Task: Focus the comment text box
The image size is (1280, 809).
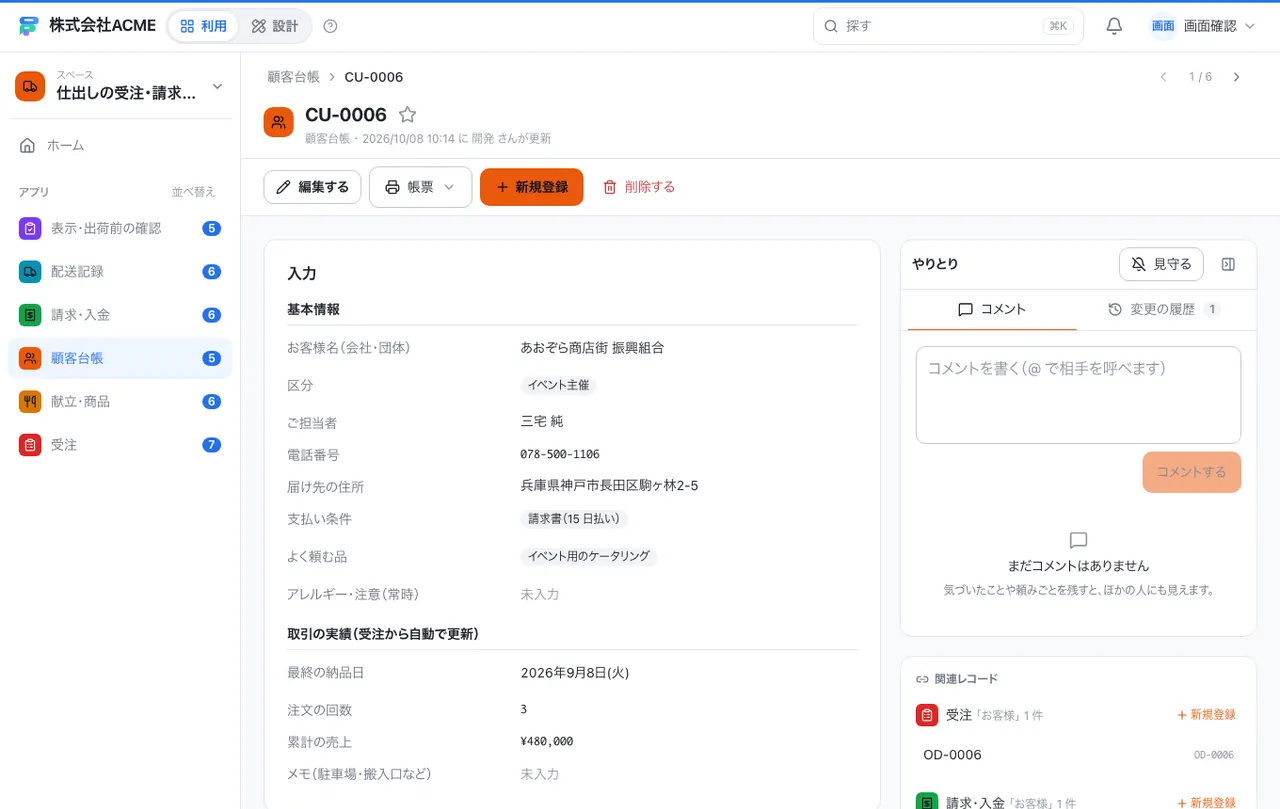Action: pos(1078,395)
